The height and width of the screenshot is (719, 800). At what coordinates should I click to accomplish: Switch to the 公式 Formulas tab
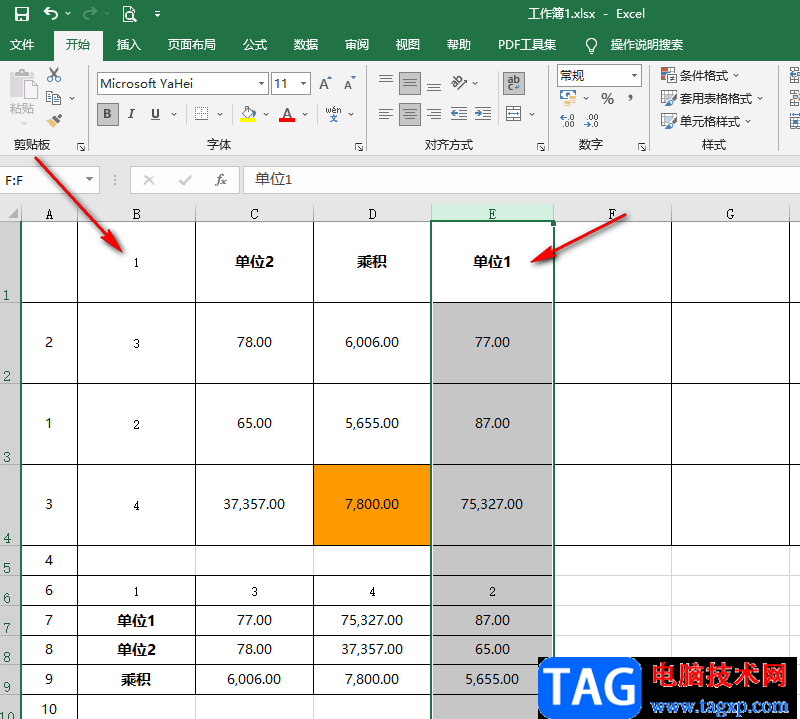tap(255, 45)
